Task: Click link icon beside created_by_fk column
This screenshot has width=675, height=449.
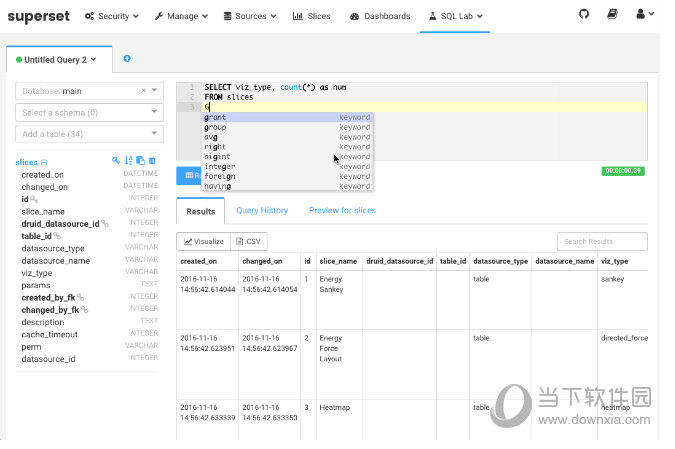Action: point(81,297)
